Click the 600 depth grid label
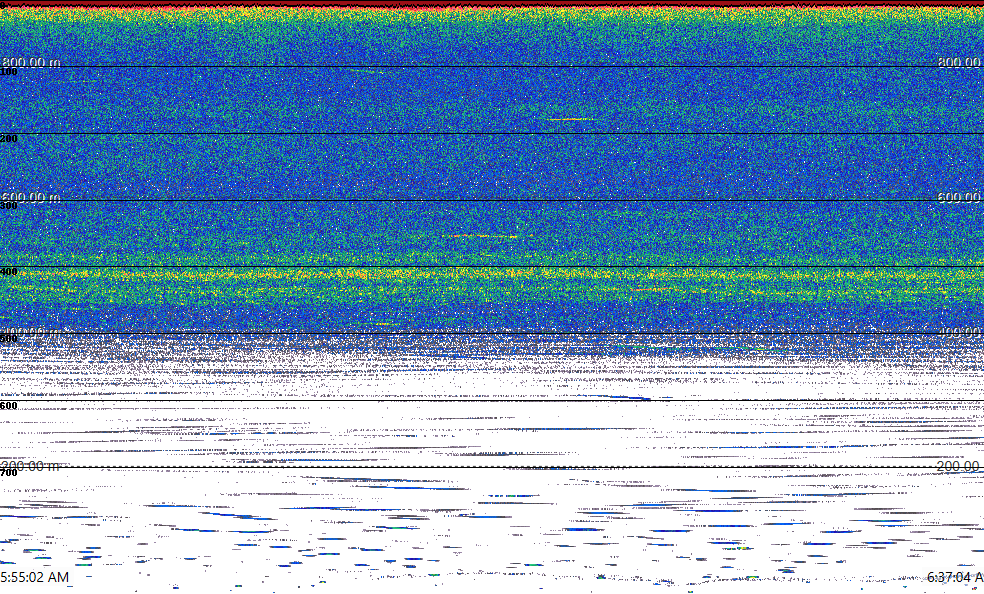Image resolution: width=984 pixels, height=594 pixels. pos(9,406)
